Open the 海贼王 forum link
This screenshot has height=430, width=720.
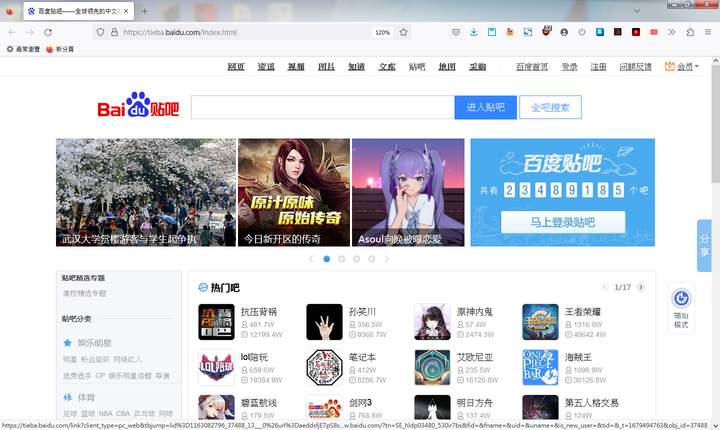point(578,357)
